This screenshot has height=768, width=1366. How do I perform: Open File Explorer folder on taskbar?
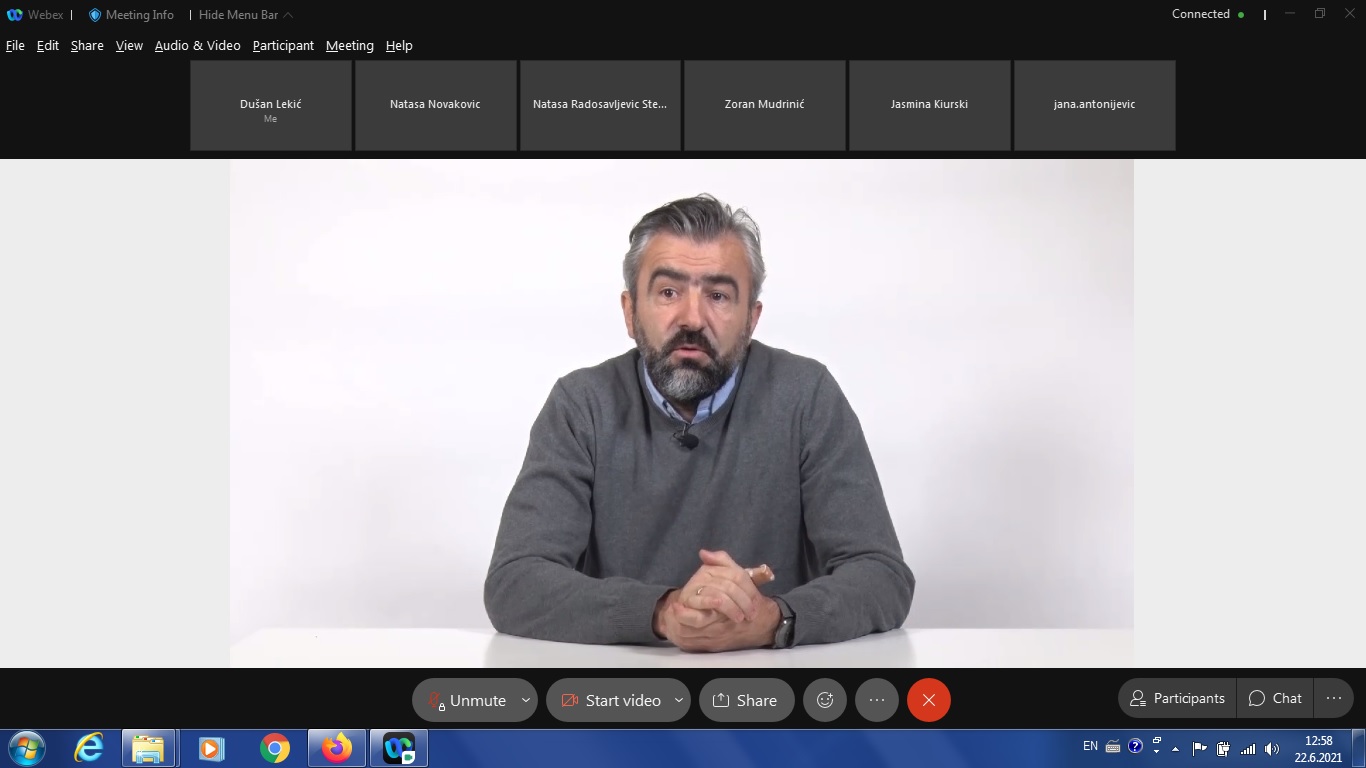[x=148, y=748]
